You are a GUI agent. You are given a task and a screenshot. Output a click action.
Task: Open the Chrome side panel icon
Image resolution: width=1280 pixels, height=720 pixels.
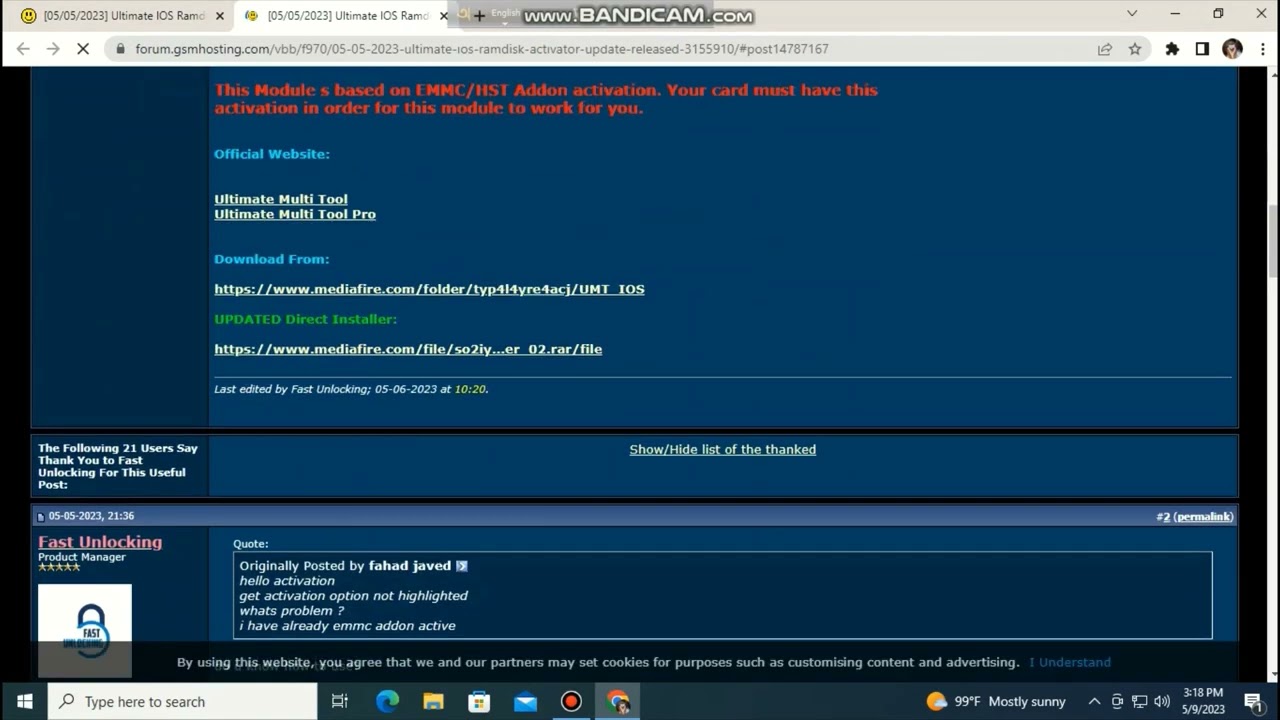[1202, 49]
